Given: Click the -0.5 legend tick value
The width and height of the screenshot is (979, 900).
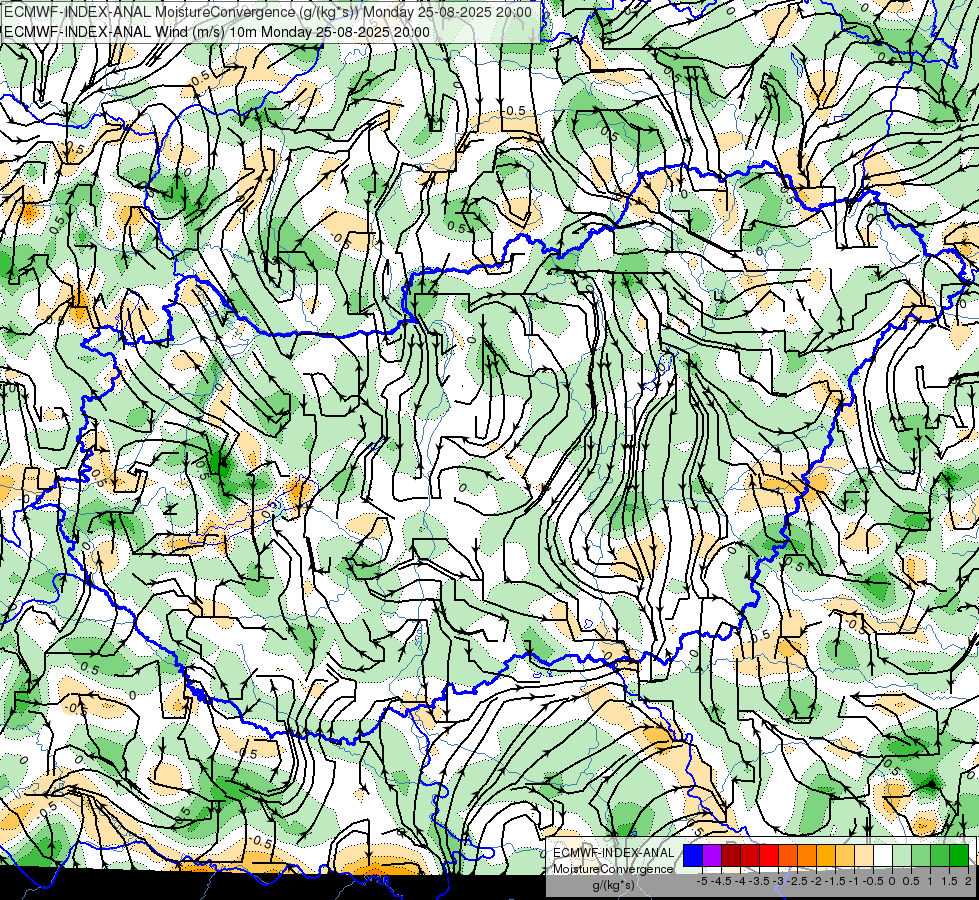Looking at the screenshot, I should coord(873,881).
